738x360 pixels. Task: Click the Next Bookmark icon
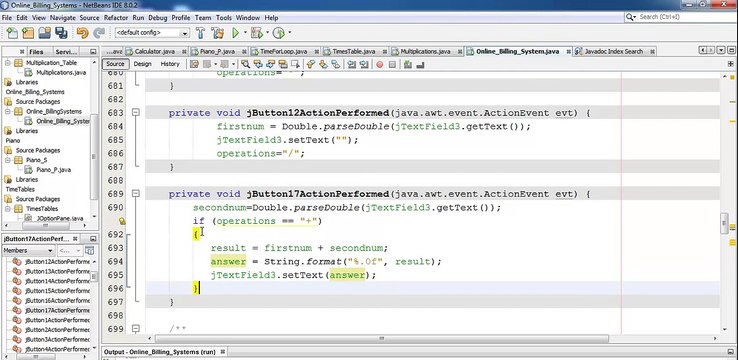coord(323,64)
